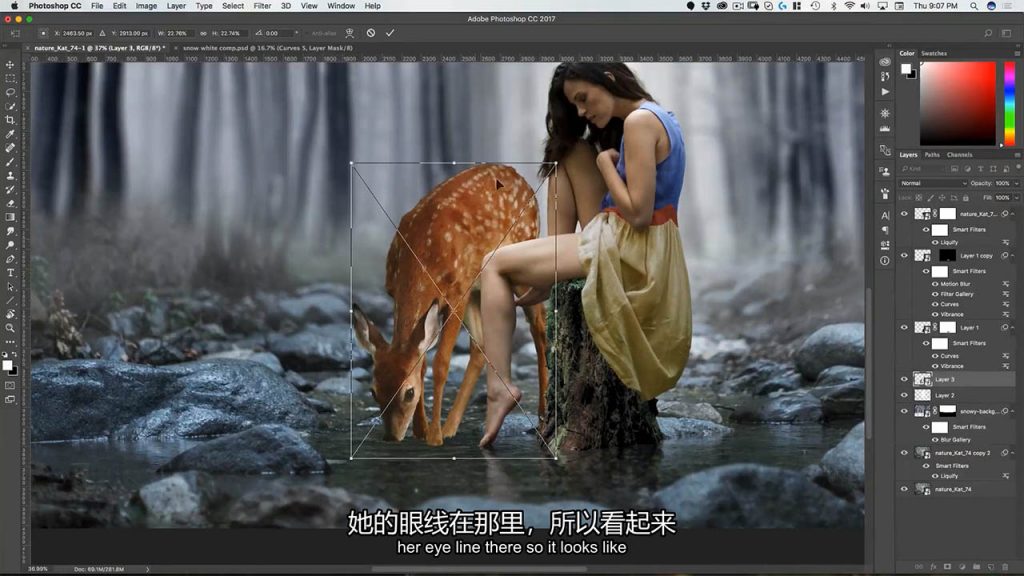
Task: Select the Layer 2 thumbnail
Action: coord(922,395)
